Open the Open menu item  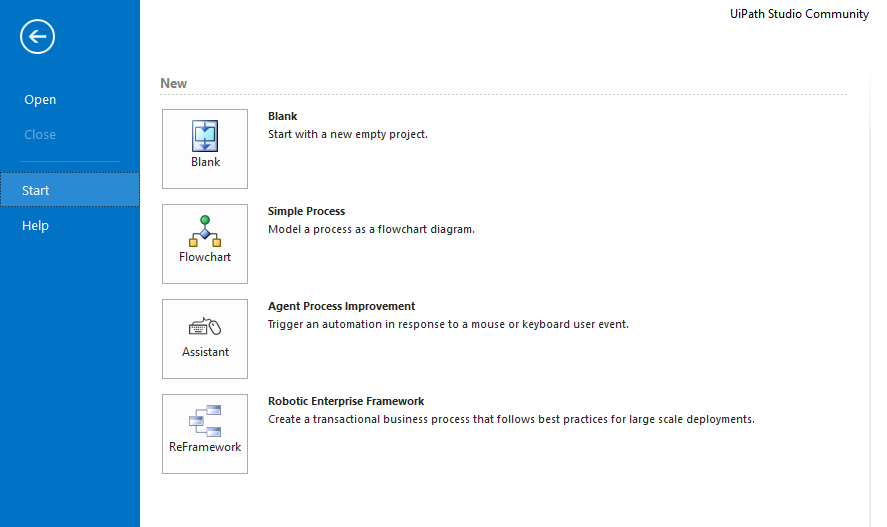click(x=40, y=100)
